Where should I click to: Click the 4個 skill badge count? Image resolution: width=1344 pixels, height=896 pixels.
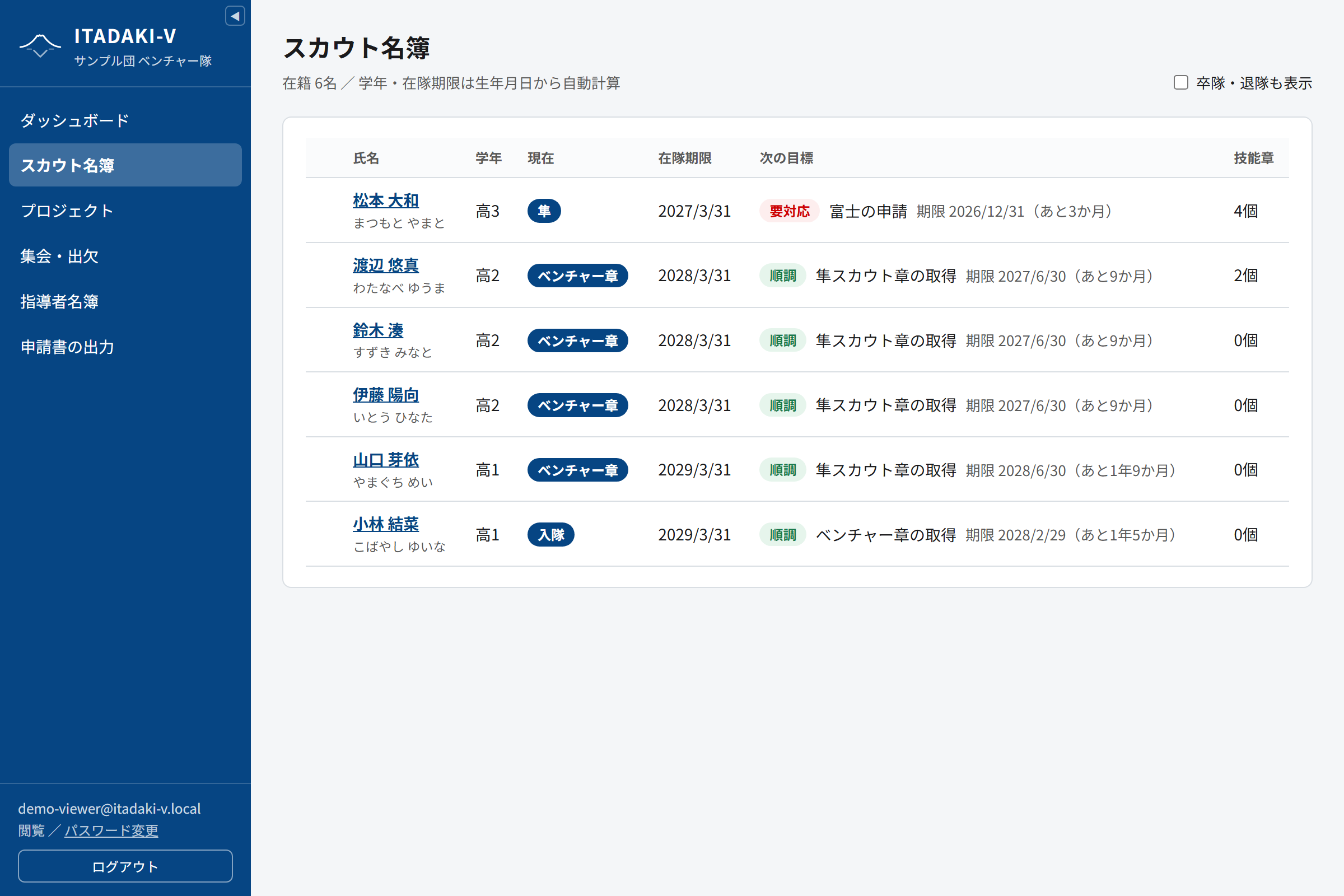[x=1245, y=212]
